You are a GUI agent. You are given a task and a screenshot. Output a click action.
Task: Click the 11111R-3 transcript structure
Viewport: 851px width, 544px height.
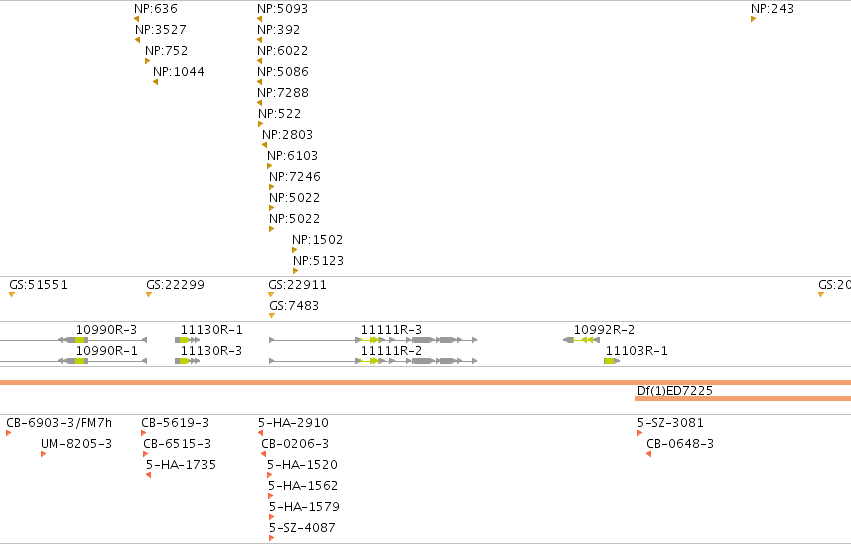pyautogui.click(x=373, y=340)
